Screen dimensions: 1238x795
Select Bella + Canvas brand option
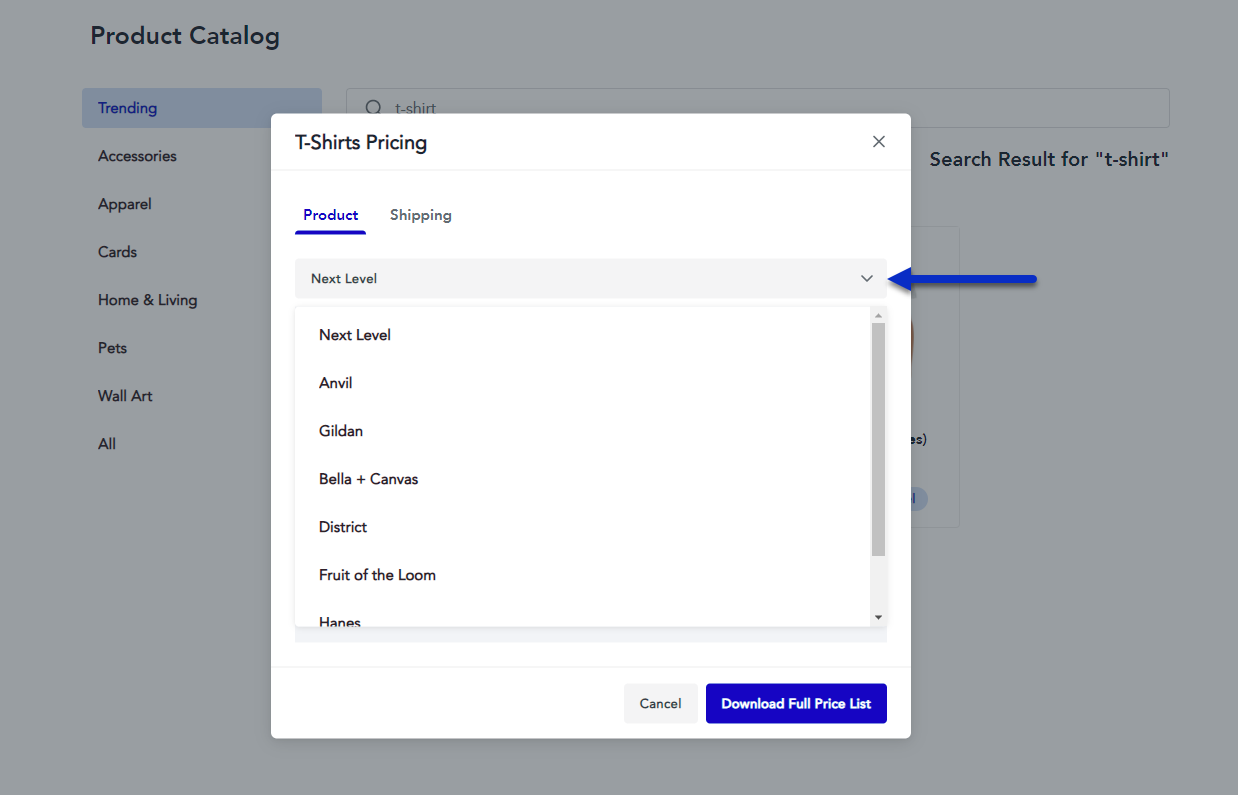pos(368,479)
